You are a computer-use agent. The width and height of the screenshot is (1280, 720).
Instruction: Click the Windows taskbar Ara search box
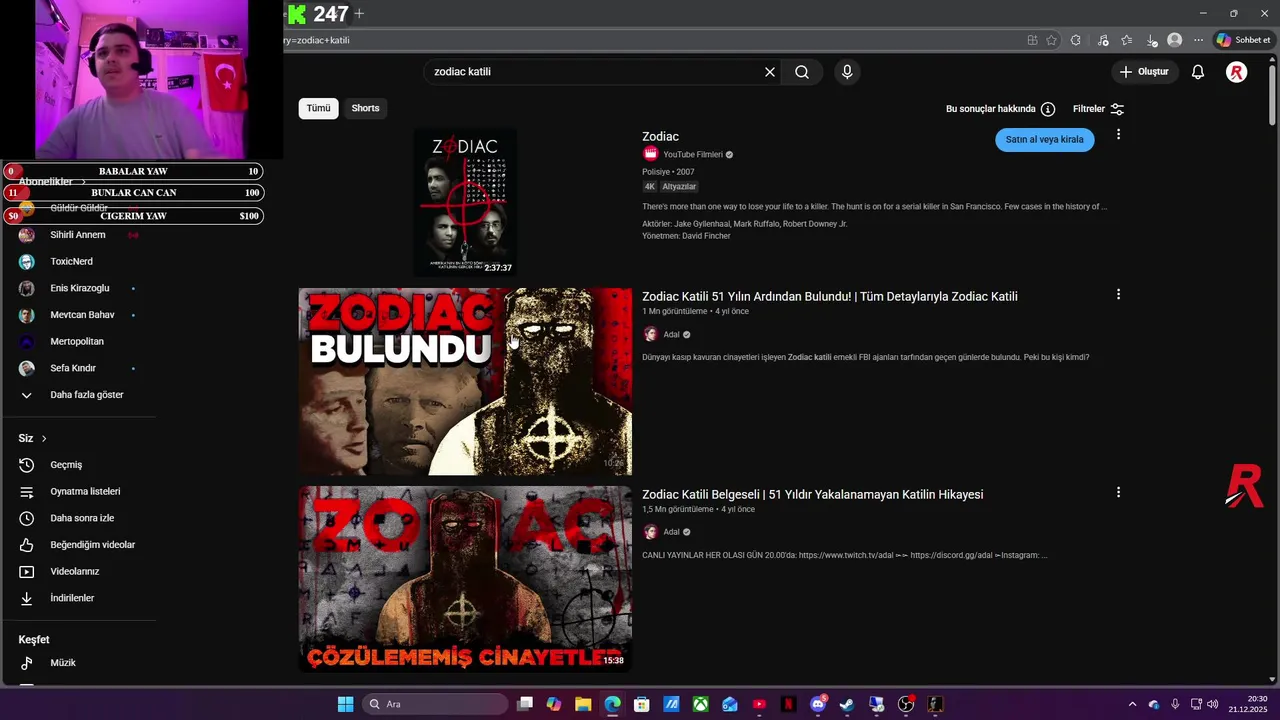point(434,704)
